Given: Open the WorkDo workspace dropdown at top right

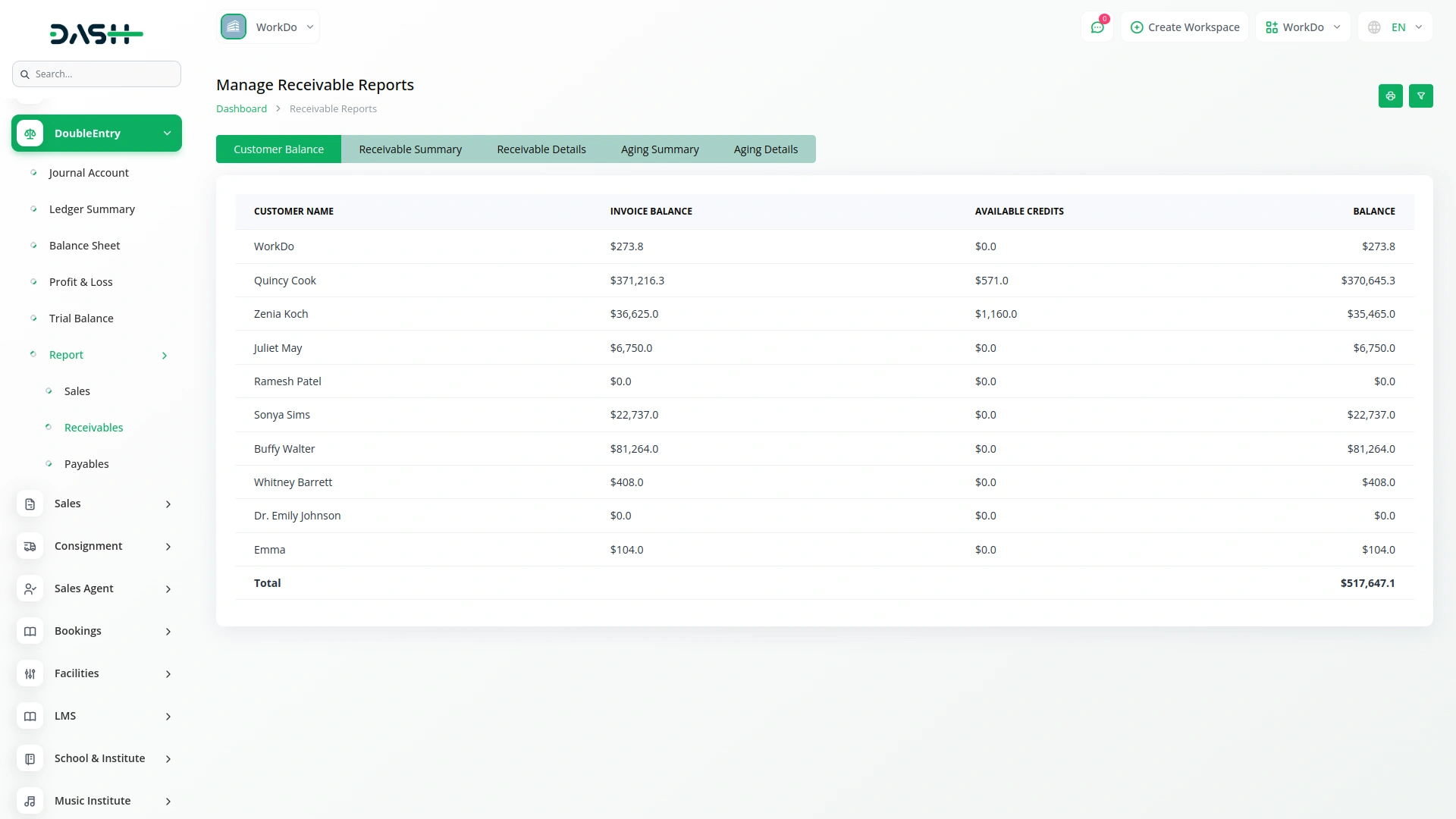Looking at the screenshot, I should 1303,27.
